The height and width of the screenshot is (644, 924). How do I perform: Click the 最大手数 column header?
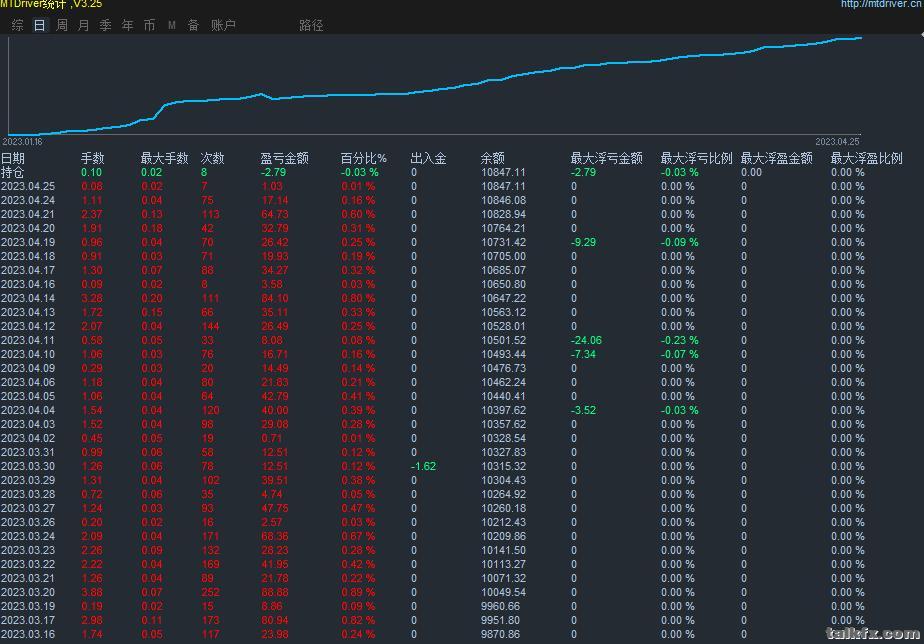point(164,158)
